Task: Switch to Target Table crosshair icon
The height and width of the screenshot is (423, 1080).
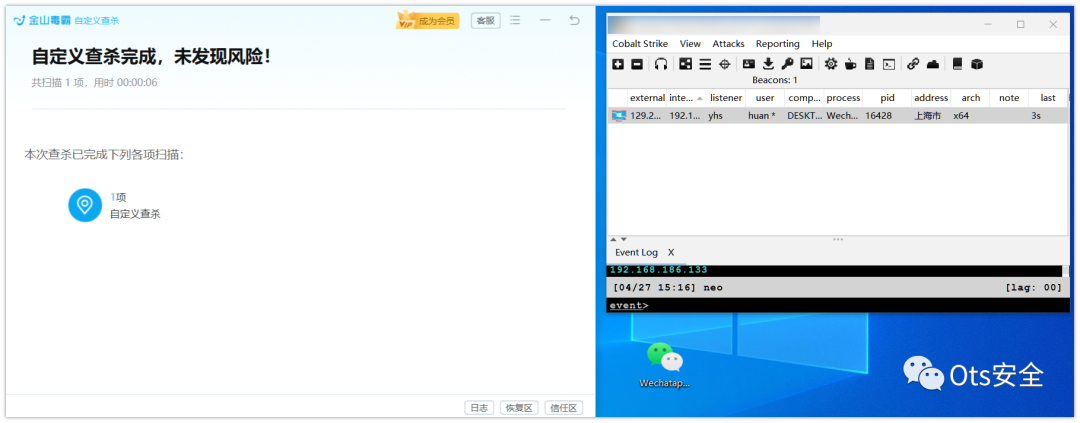Action: tap(725, 64)
